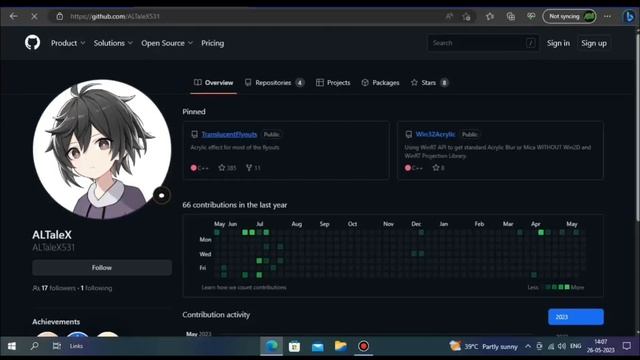
Task: Open the Collections icon in toolbar
Action: 511,16
